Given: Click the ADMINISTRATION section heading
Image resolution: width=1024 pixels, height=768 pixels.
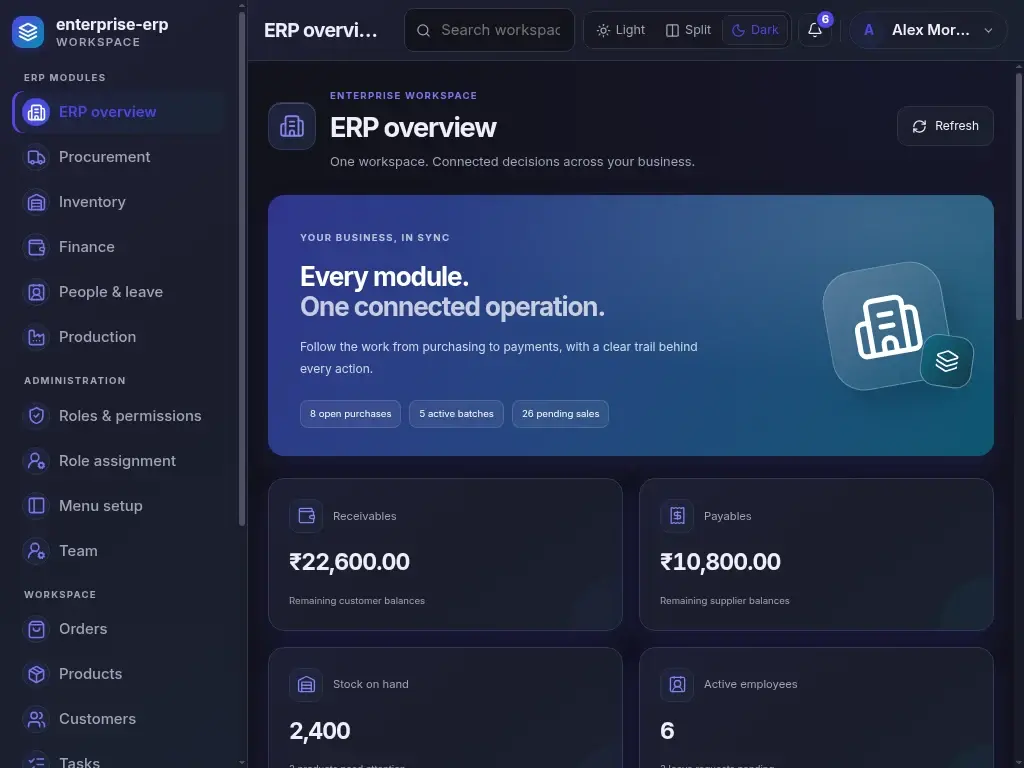Looking at the screenshot, I should point(75,381).
